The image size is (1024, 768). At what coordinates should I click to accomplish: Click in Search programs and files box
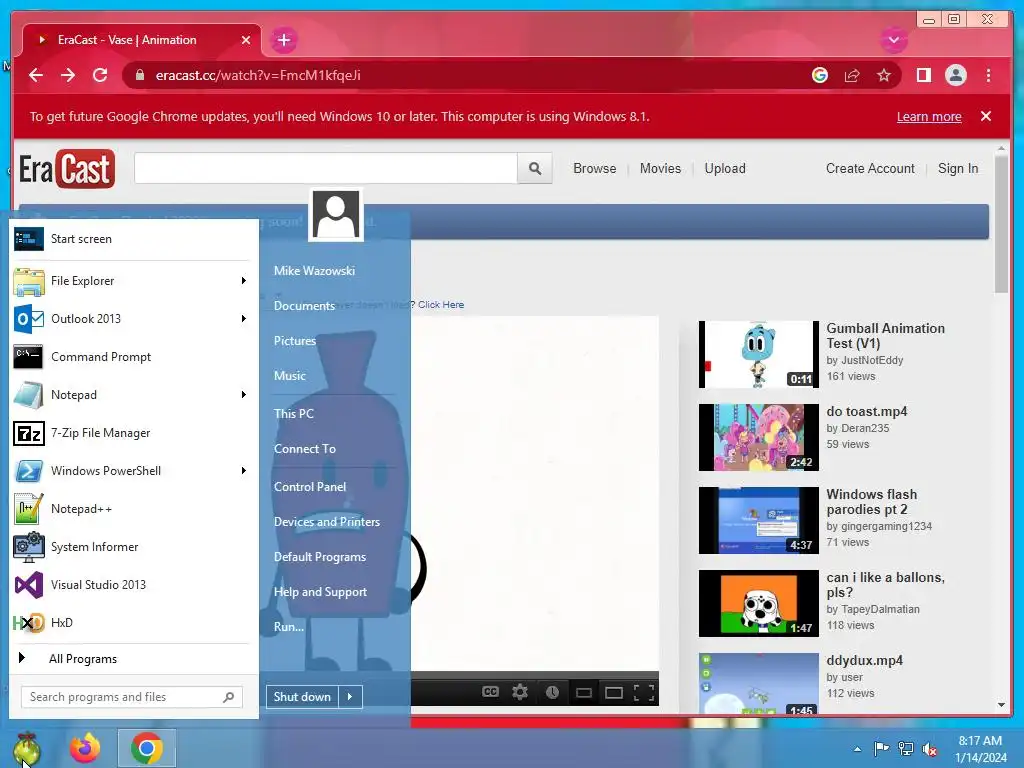[132, 697]
